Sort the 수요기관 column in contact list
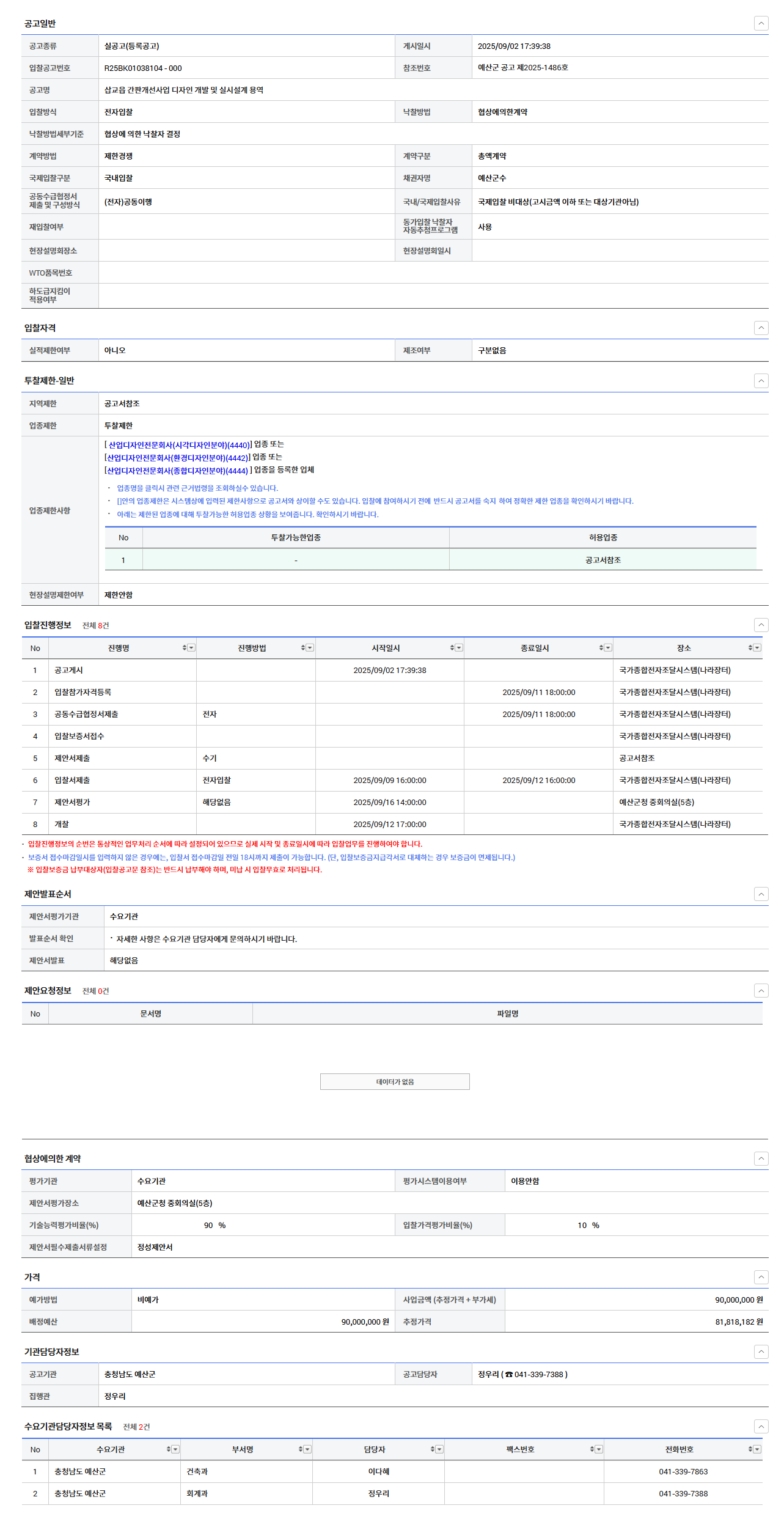The image size is (784, 1530). (x=169, y=1449)
